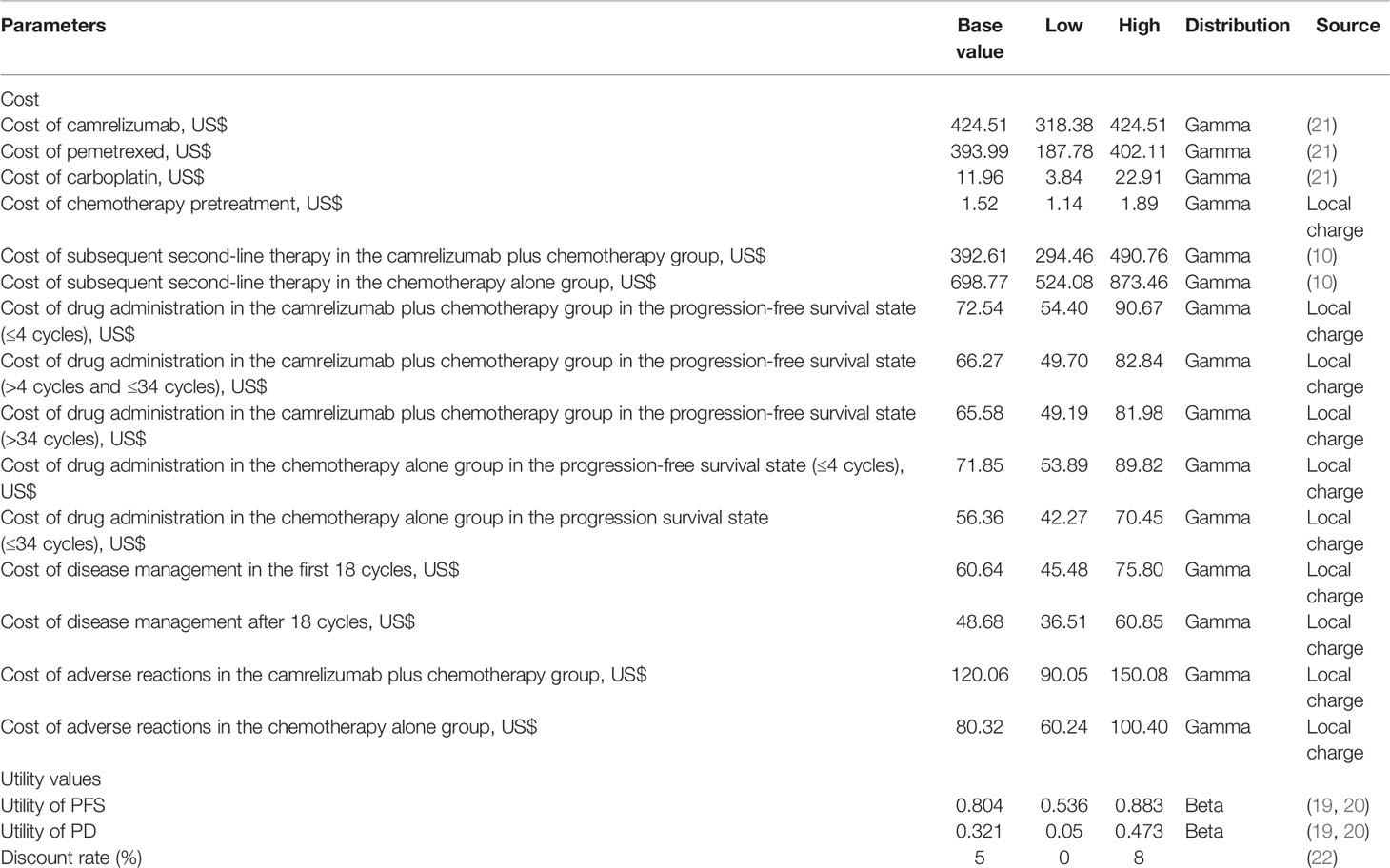
Task: Click the drug administration base value 72.54
Action: 979,308
